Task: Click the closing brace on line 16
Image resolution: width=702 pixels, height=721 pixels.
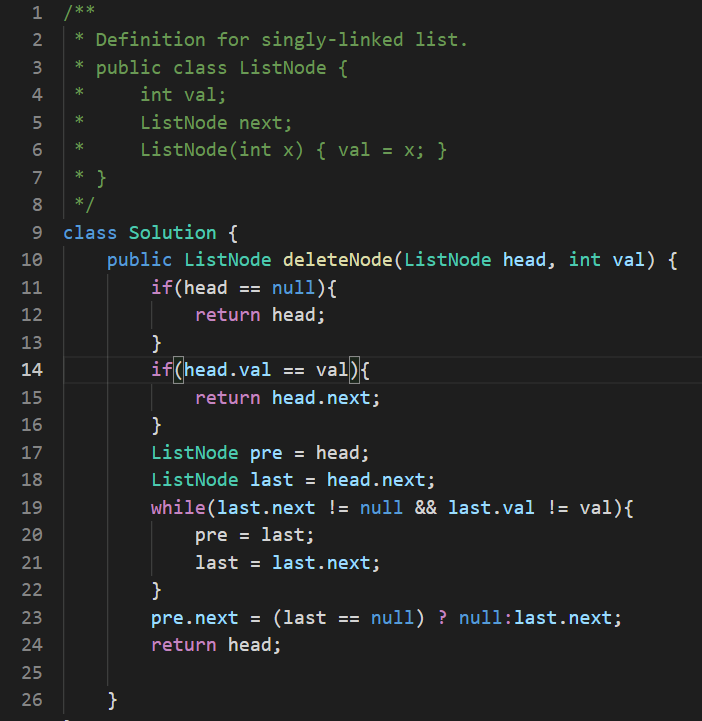Action: tap(157, 425)
